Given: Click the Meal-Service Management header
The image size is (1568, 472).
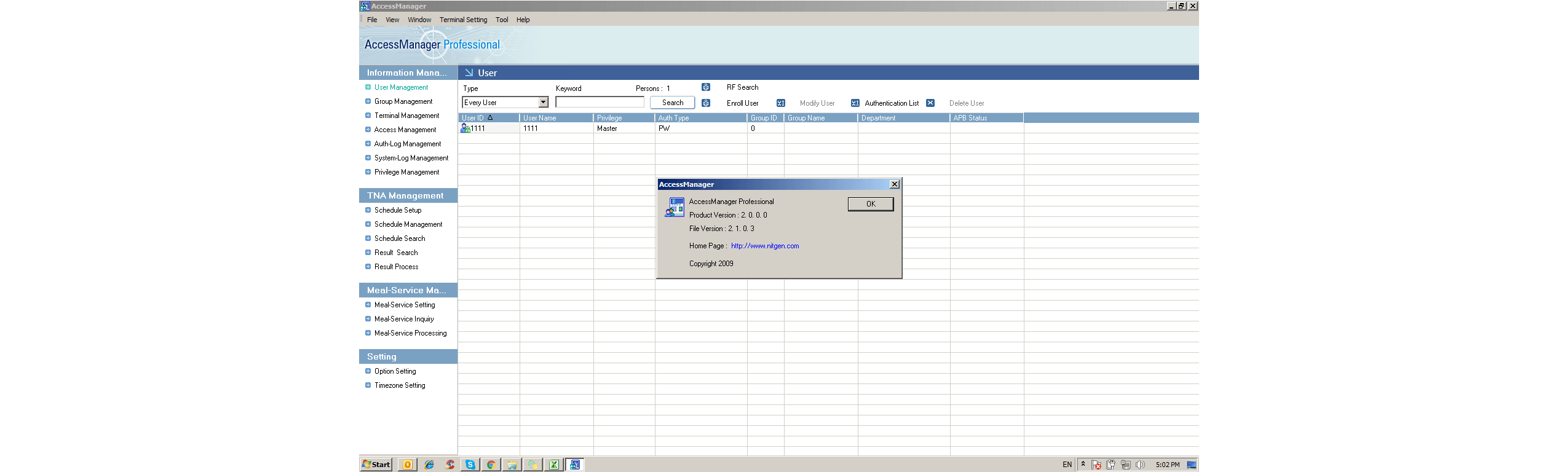Looking at the screenshot, I should coord(408,290).
